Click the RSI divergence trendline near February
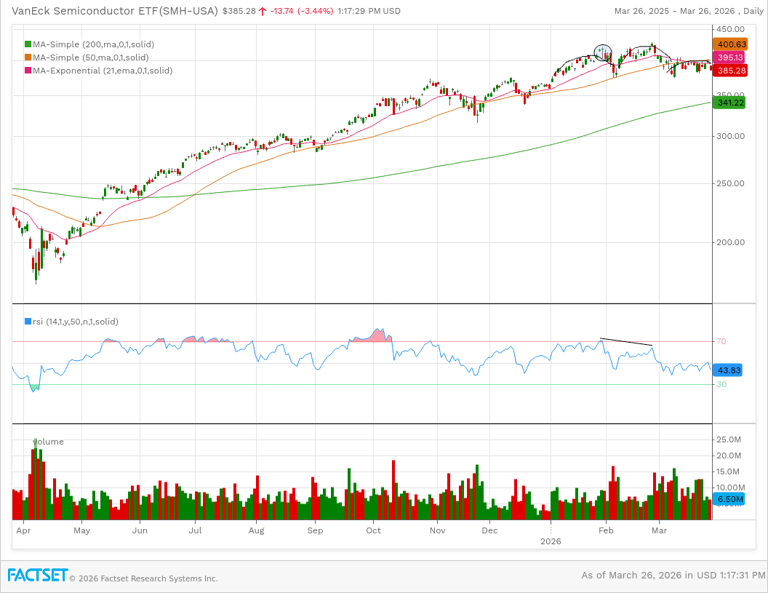The height and width of the screenshot is (593, 768). (x=626, y=342)
